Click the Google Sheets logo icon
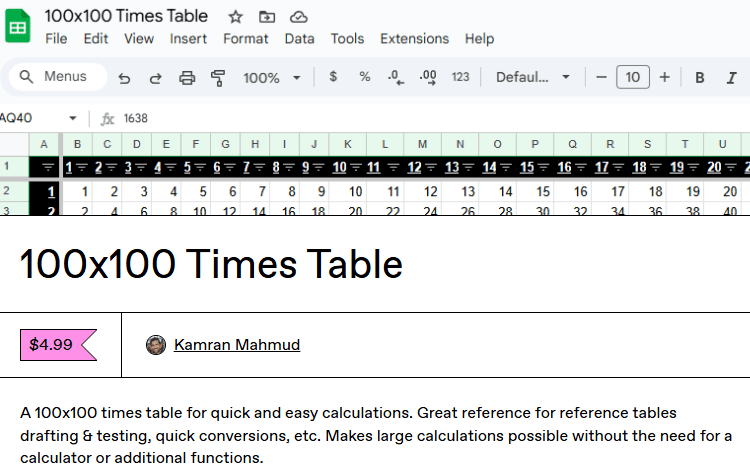The image size is (750, 473). click(x=18, y=27)
